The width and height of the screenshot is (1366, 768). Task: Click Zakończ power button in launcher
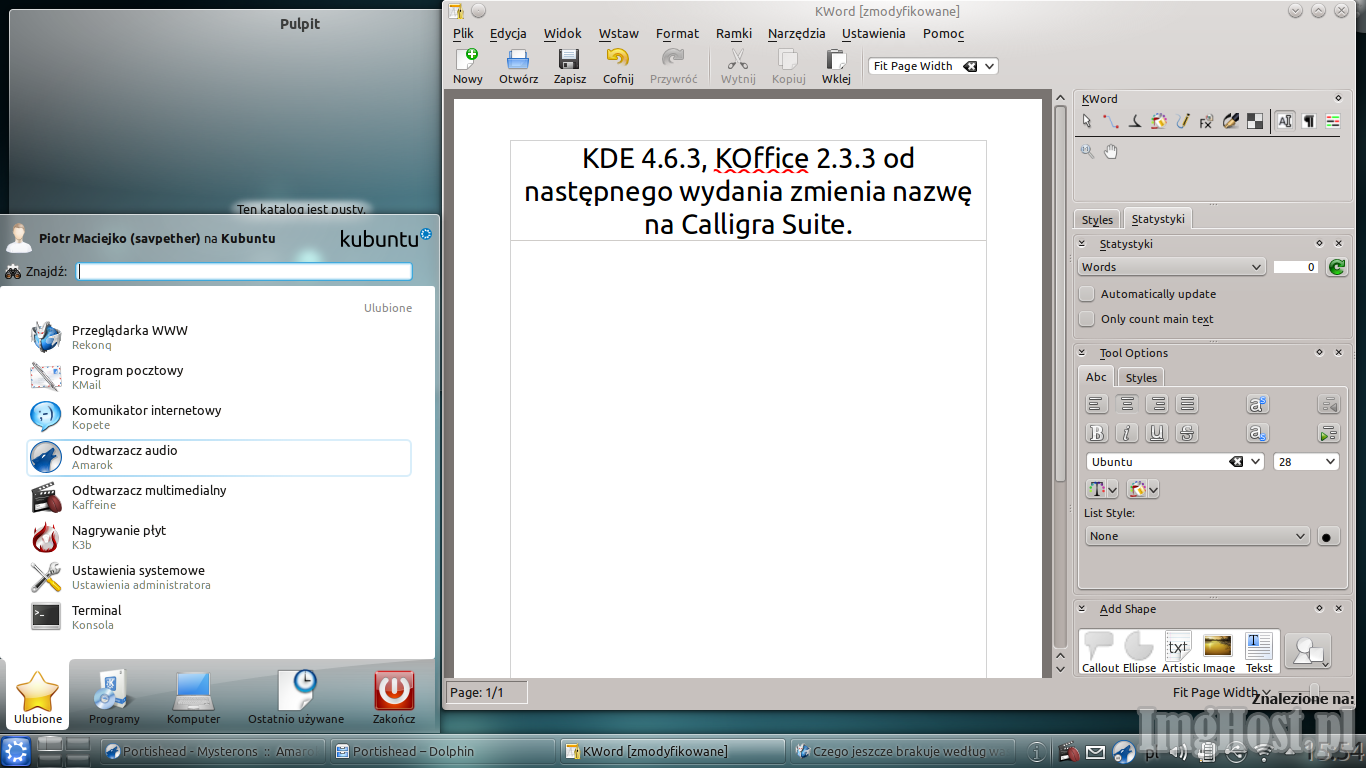[394, 698]
